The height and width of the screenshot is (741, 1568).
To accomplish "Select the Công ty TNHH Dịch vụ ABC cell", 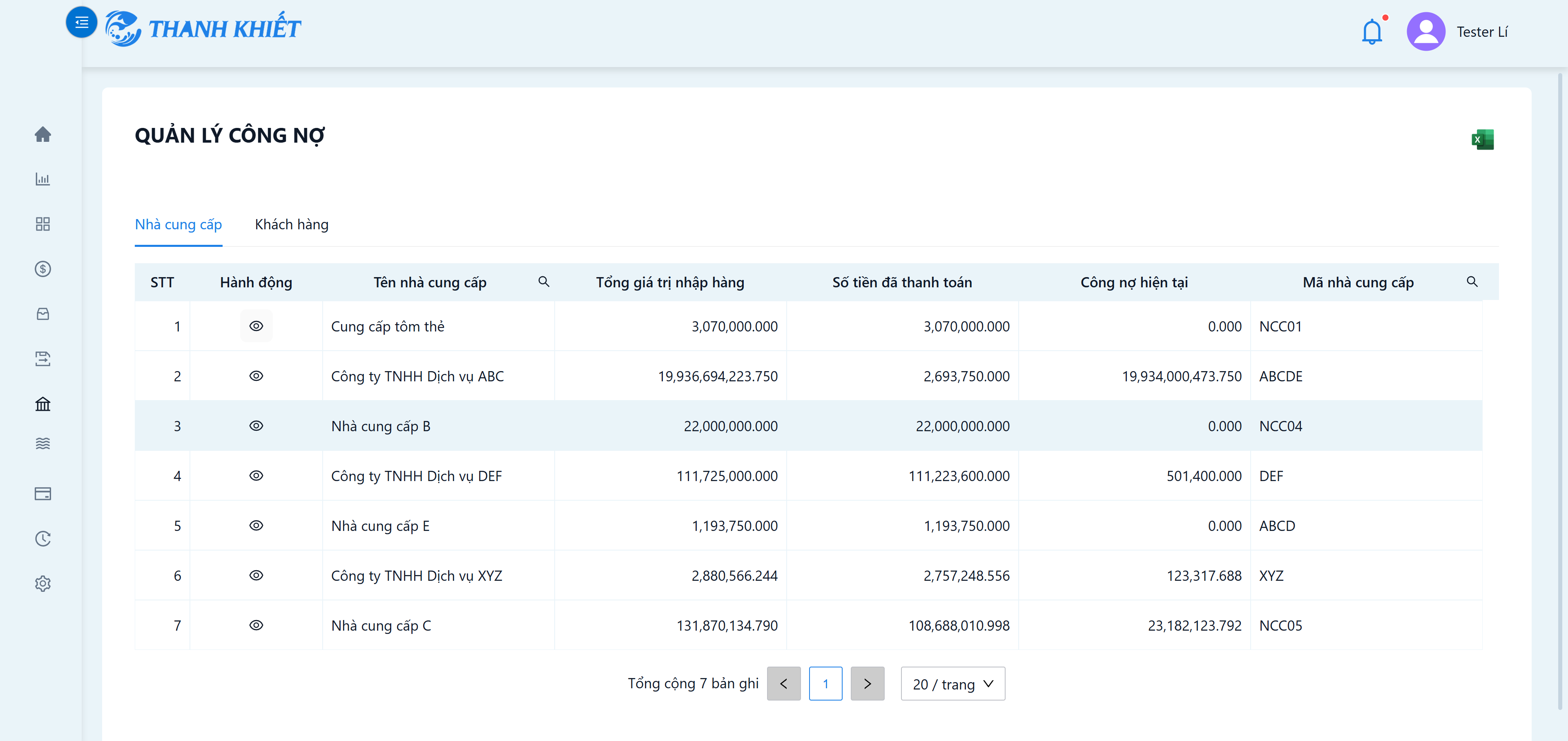I will (438, 376).
